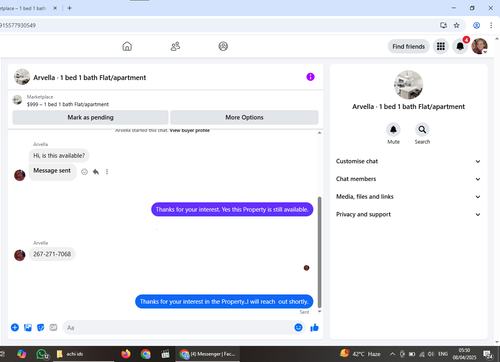Viewport: 500px width, 362px height.
Task: Open Chrome Messenger window in taskbar
Action: coord(207,354)
